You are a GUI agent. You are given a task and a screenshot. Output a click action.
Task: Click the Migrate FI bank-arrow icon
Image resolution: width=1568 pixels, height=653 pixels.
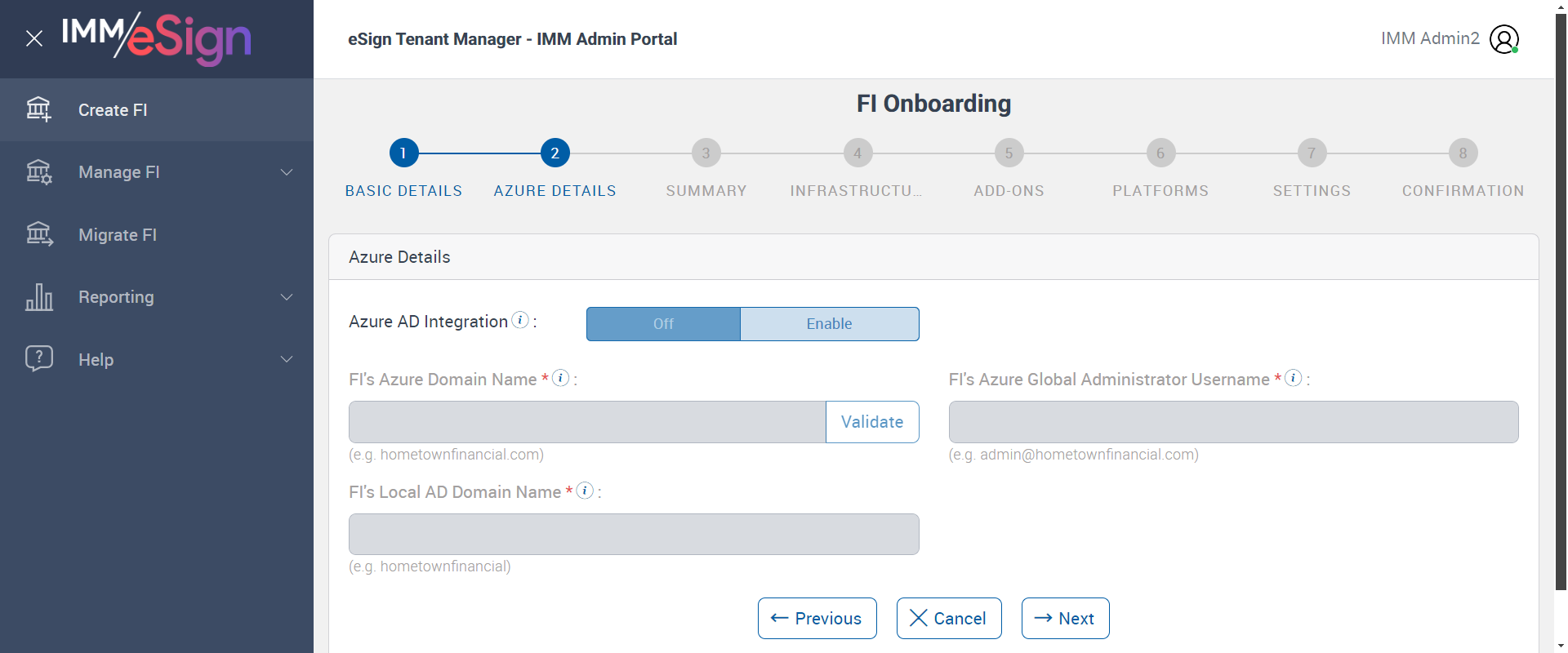pyautogui.click(x=38, y=234)
